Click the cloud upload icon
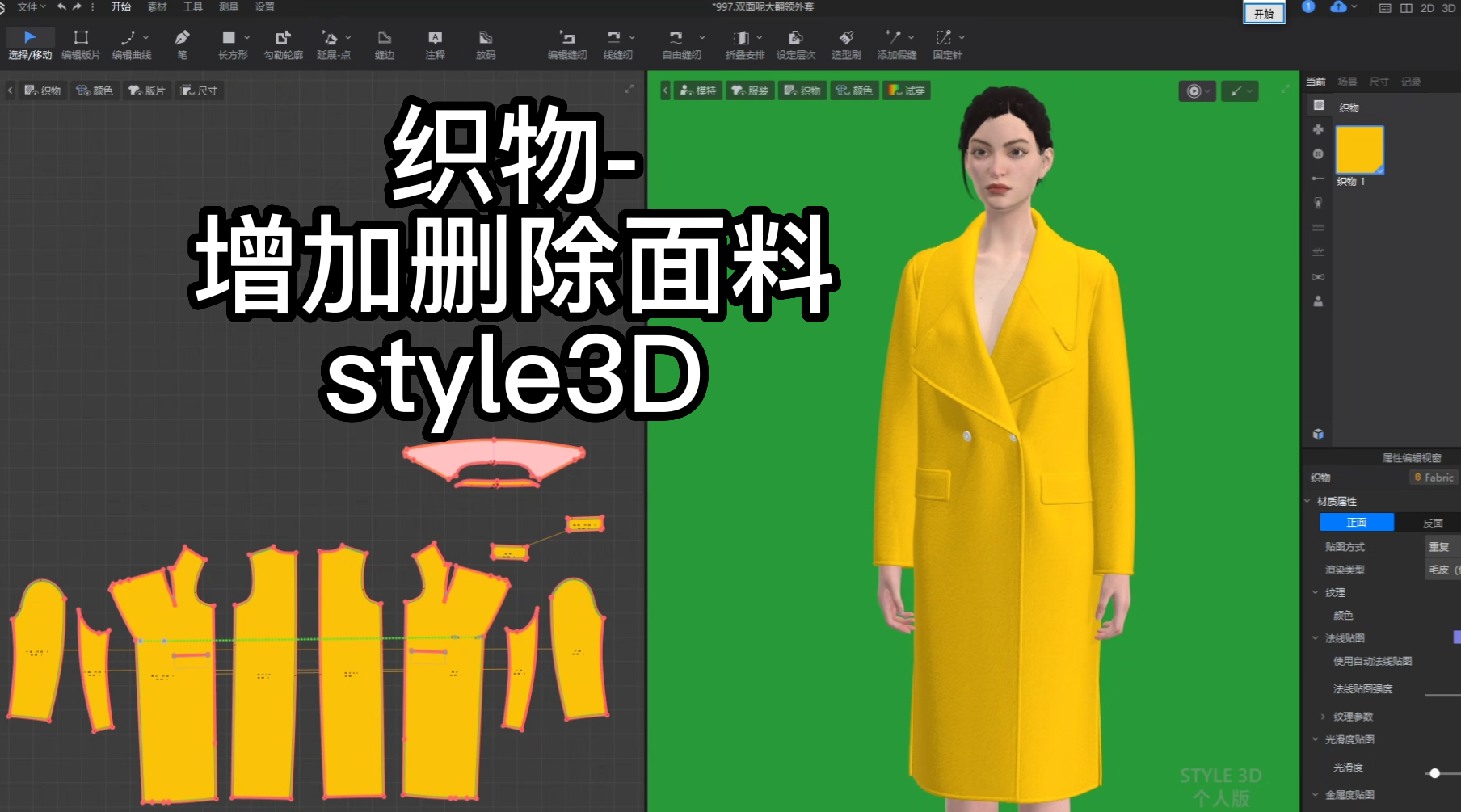Viewport: 1461px width, 812px height. click(x=1339, y=6)
